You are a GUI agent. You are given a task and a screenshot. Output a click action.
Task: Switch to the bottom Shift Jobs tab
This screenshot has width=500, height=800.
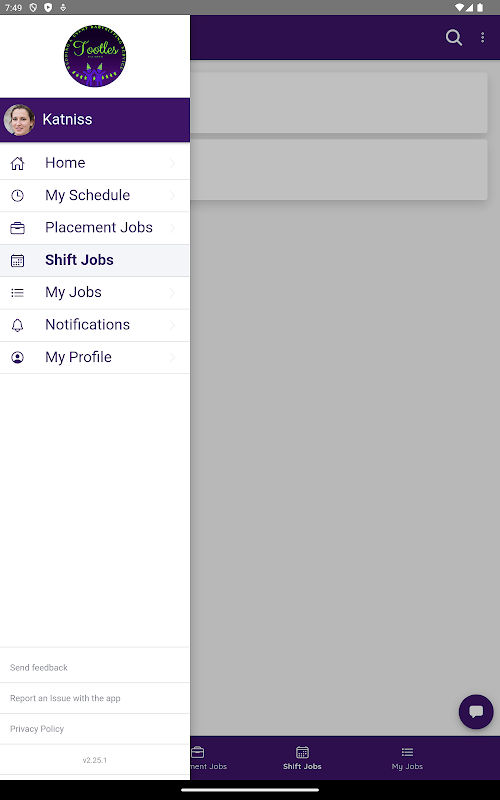tap(302, 758)
